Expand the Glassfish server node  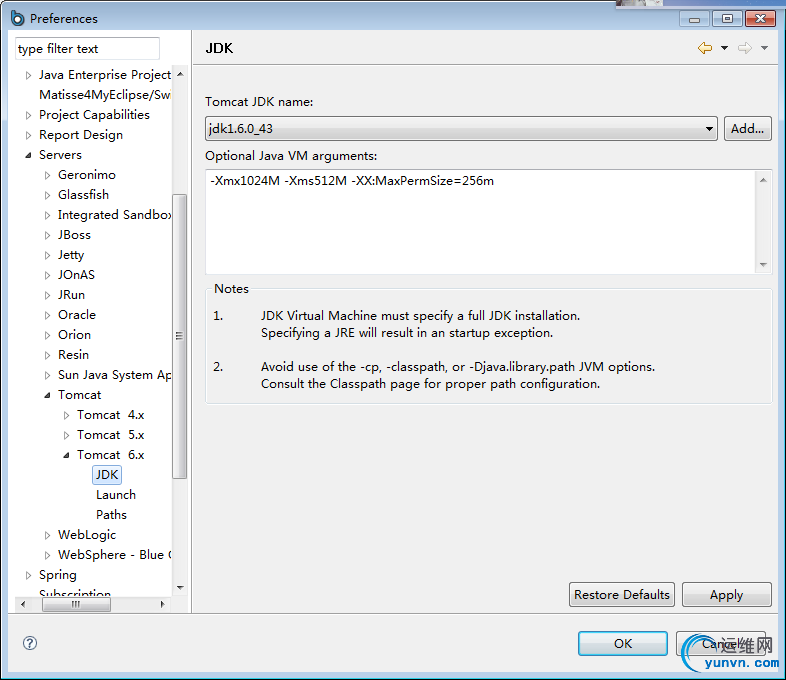pos(48,195)
